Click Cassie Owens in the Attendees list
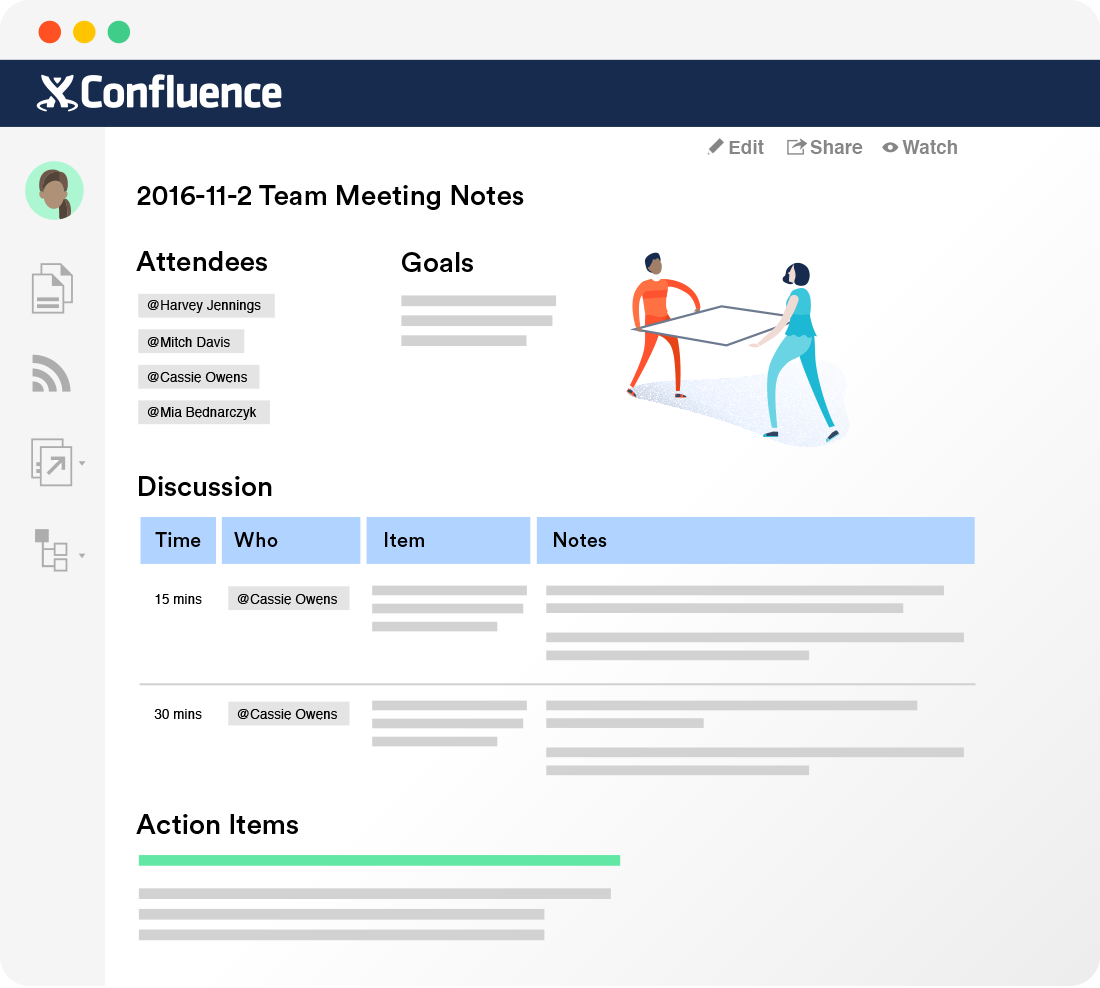Viewport: 1100px width, 988px height. [x=198, y=377]
